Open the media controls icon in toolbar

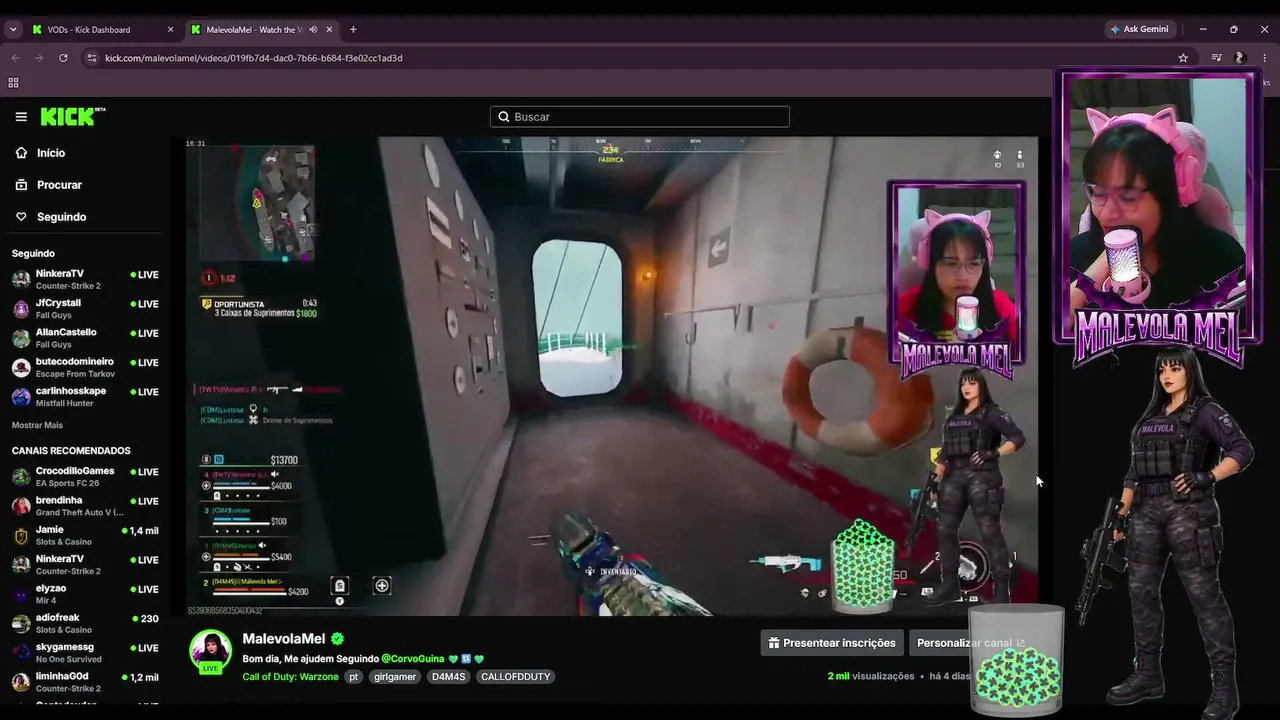pyautogui.click(x=1216, y=58)
